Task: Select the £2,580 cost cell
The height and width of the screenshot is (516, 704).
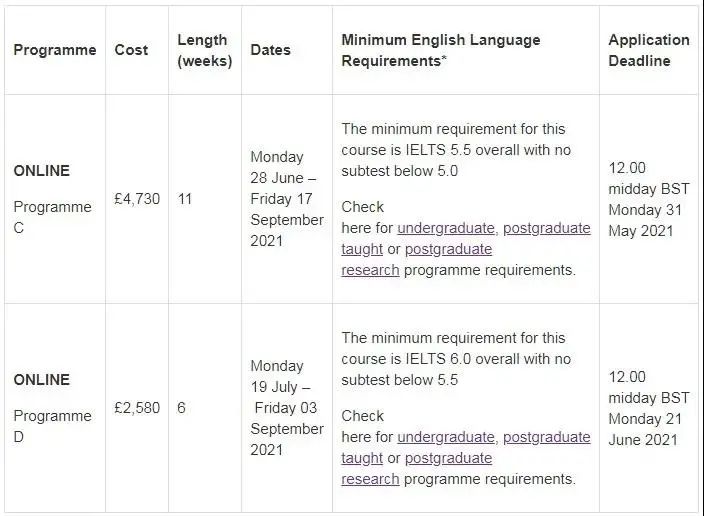Action: tap(137, 408)
